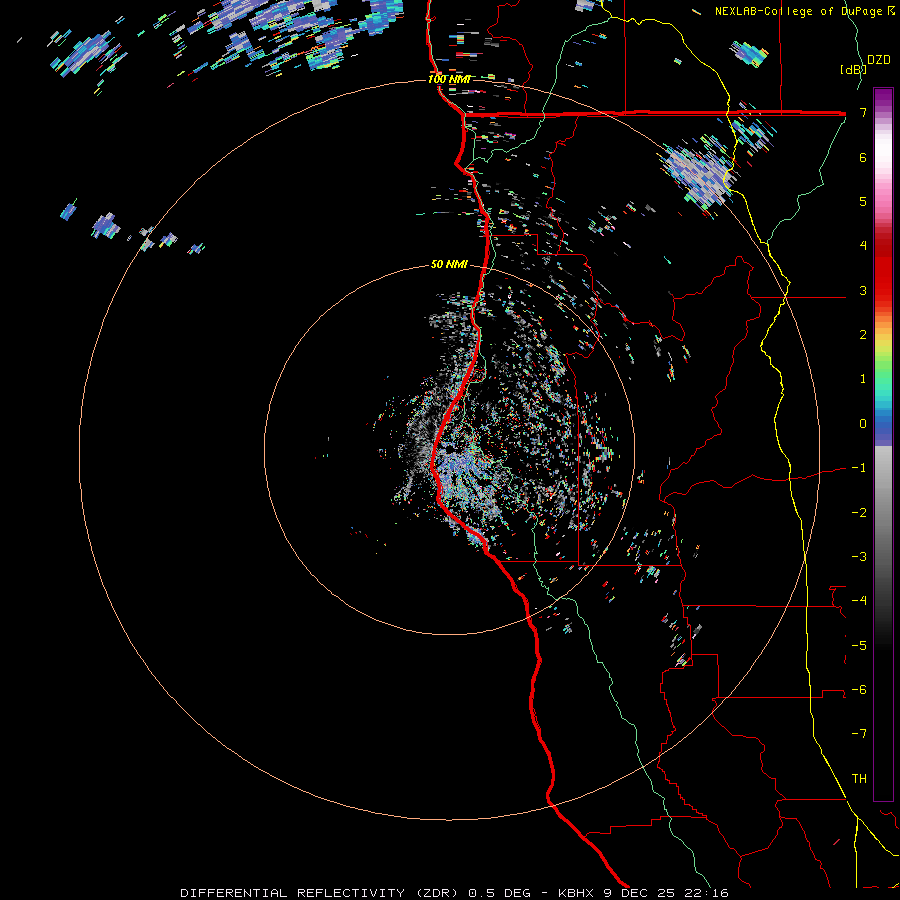Click the scale value -7
900x900 pixels.
click(x=859, y=734)
